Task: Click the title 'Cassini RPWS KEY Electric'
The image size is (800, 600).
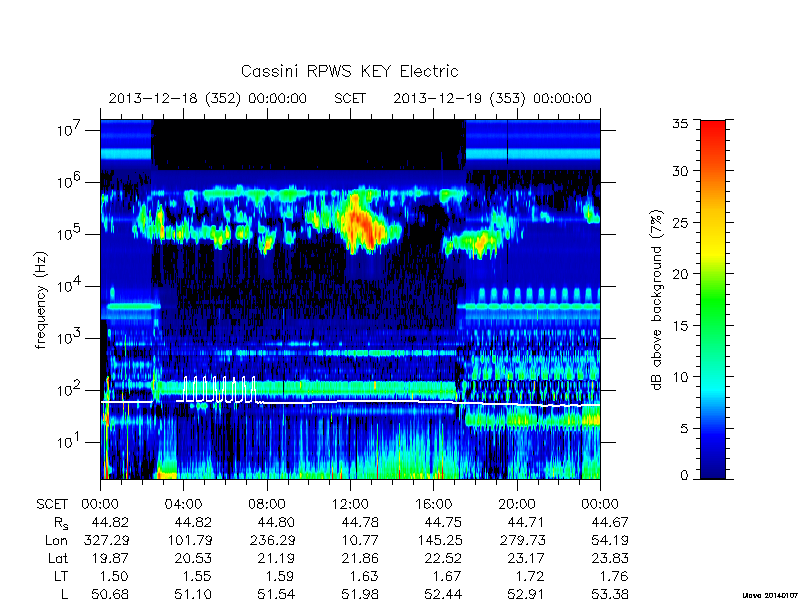Action: coord(349,71)
